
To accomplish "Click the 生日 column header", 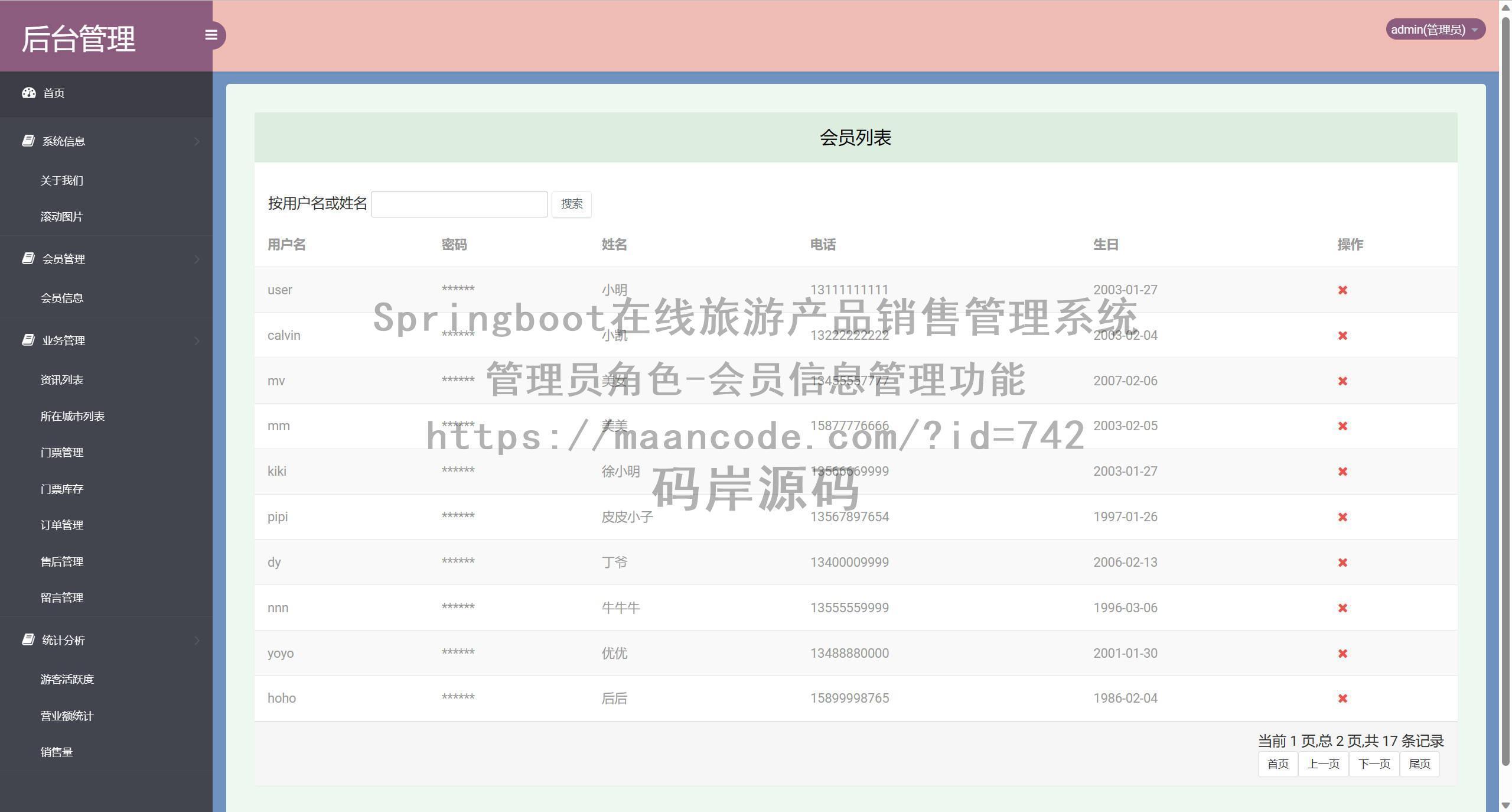I will [1106, 245].
